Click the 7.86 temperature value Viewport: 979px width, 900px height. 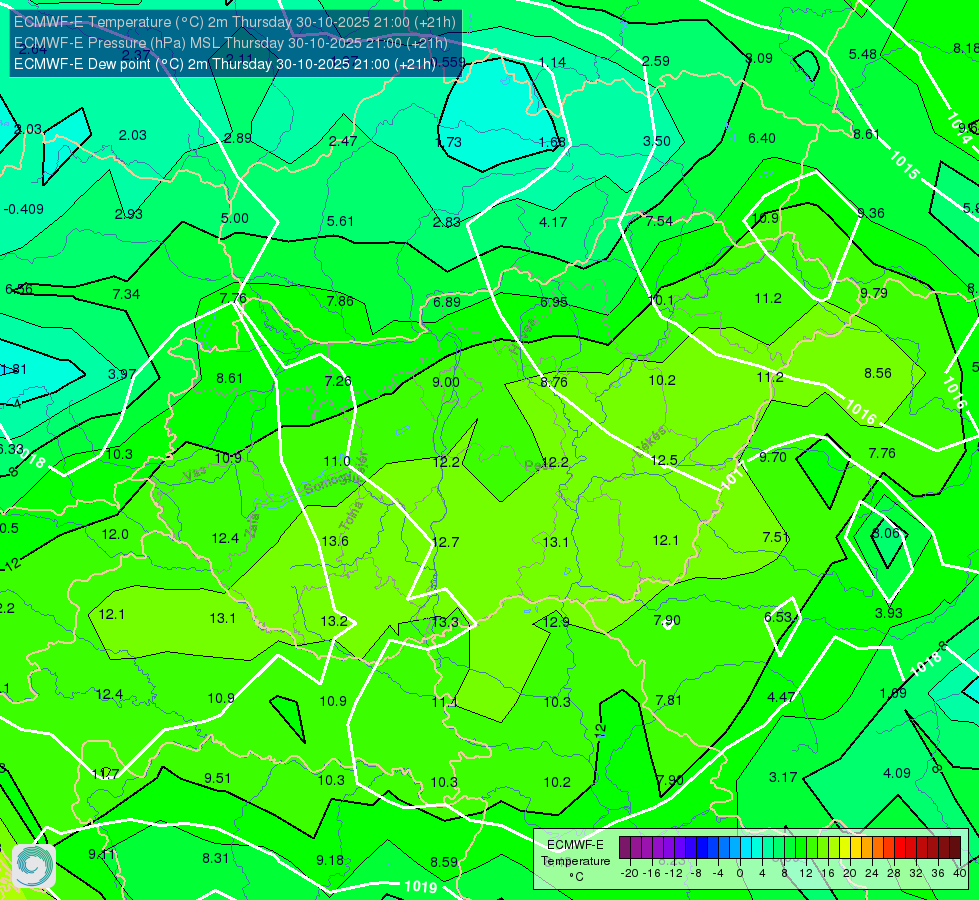coord(340,302)
